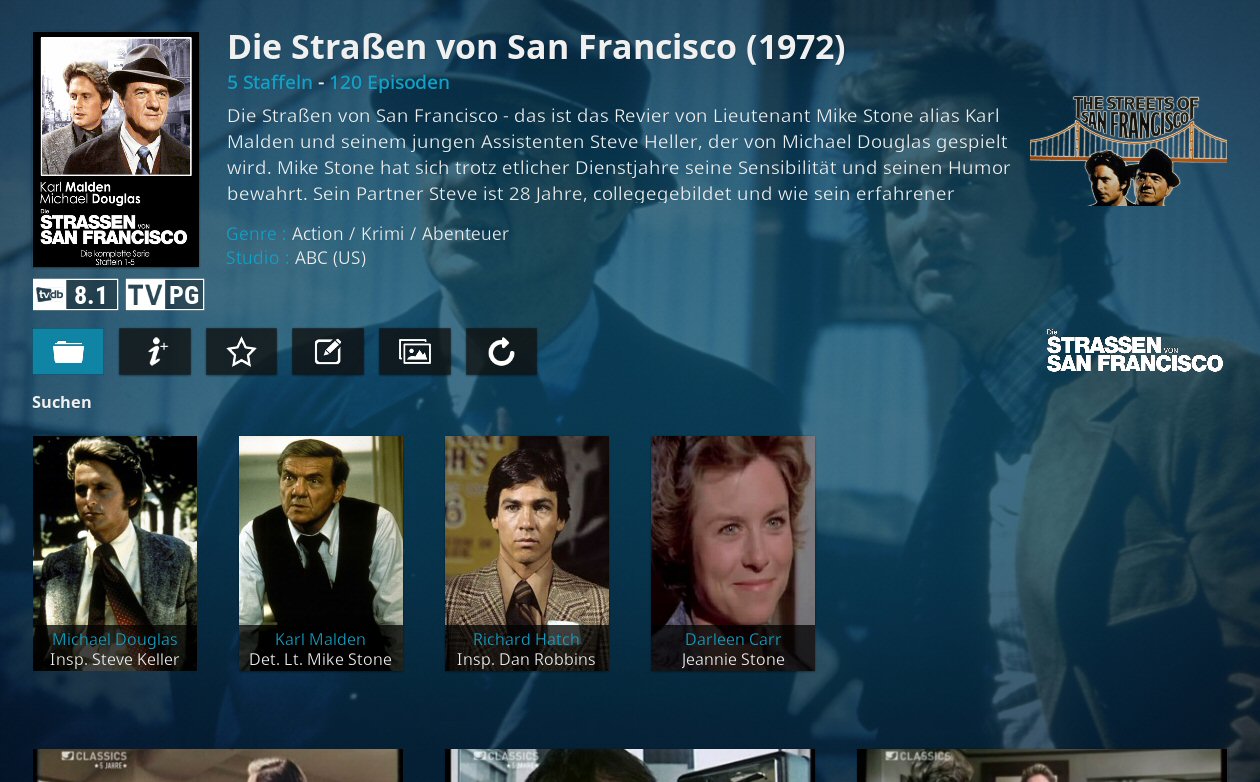
Task: Click the Strassen von San Francisco white clearlogo
Action: point(1134,350)
